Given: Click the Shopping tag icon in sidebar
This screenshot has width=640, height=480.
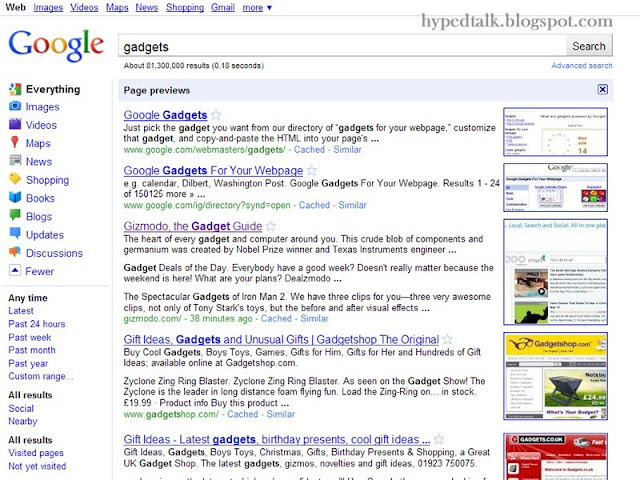Looking at the screenshot, I should click(x=15, y=179).
